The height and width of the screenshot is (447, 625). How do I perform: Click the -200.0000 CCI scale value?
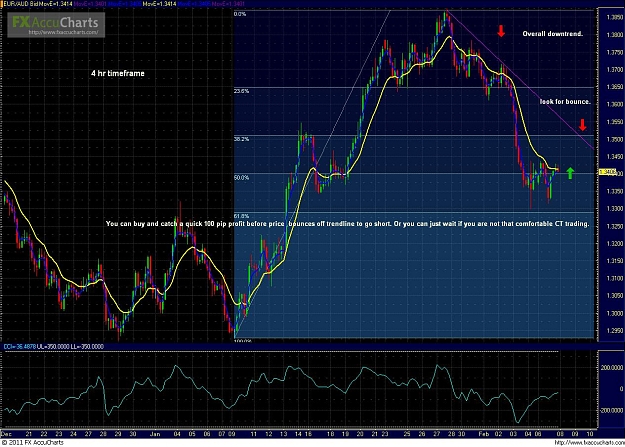[612, 410]
